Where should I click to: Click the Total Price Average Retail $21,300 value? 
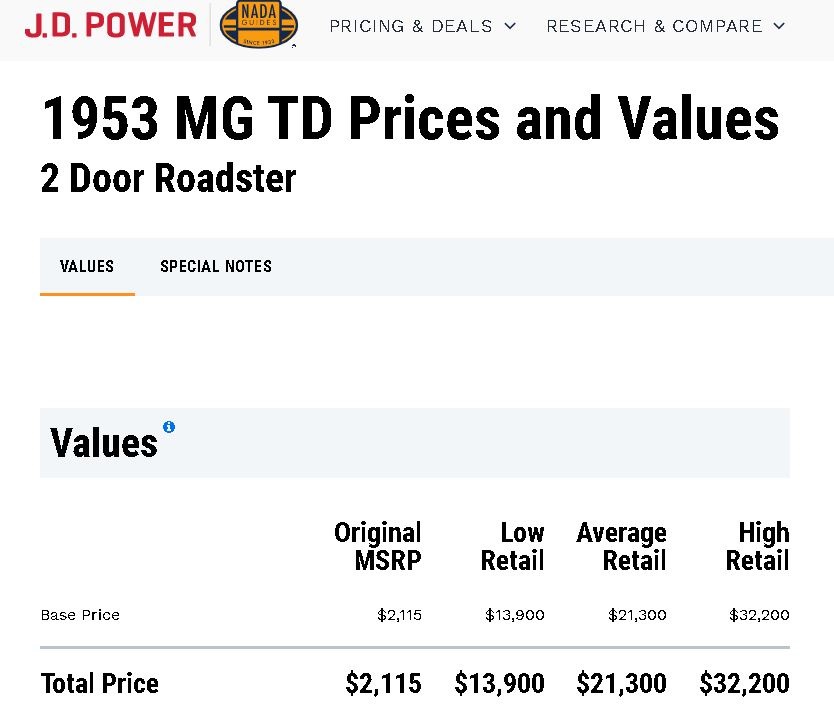(621, 684)
